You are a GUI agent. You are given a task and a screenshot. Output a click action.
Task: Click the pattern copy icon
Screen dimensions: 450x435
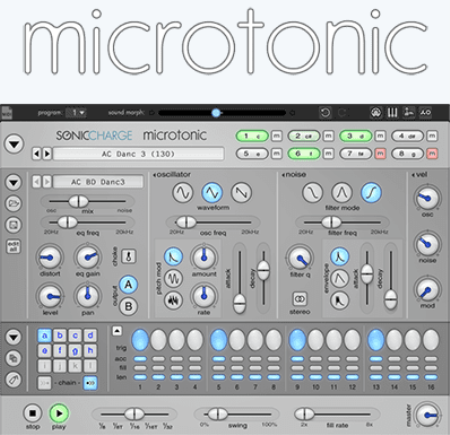(x=13, y=358)
